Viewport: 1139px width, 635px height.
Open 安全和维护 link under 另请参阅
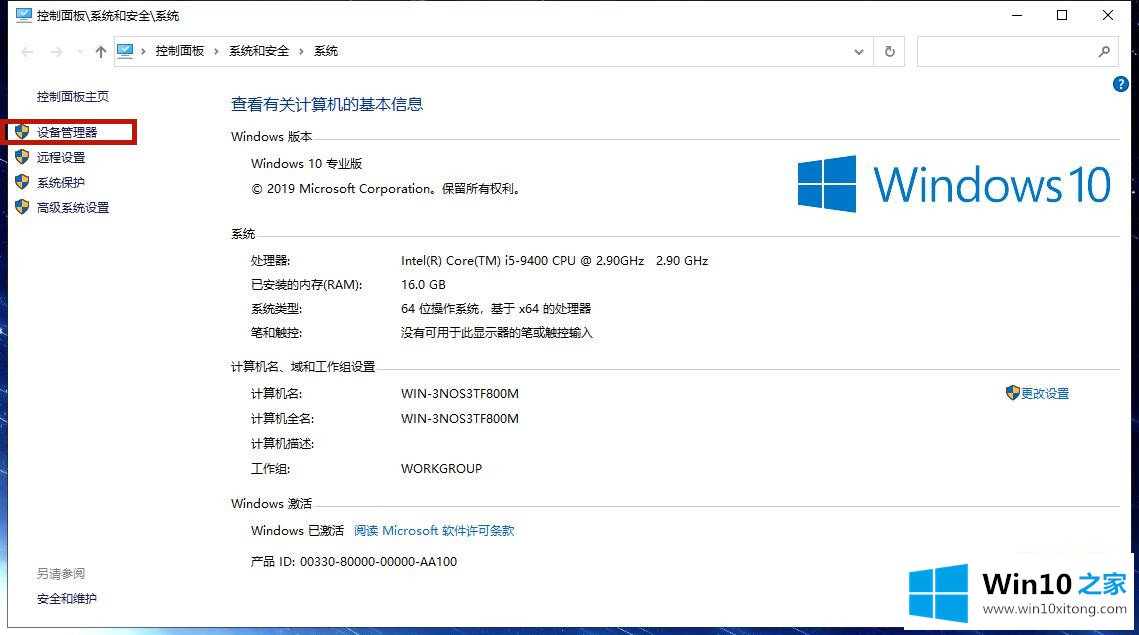tap(67, 599)
